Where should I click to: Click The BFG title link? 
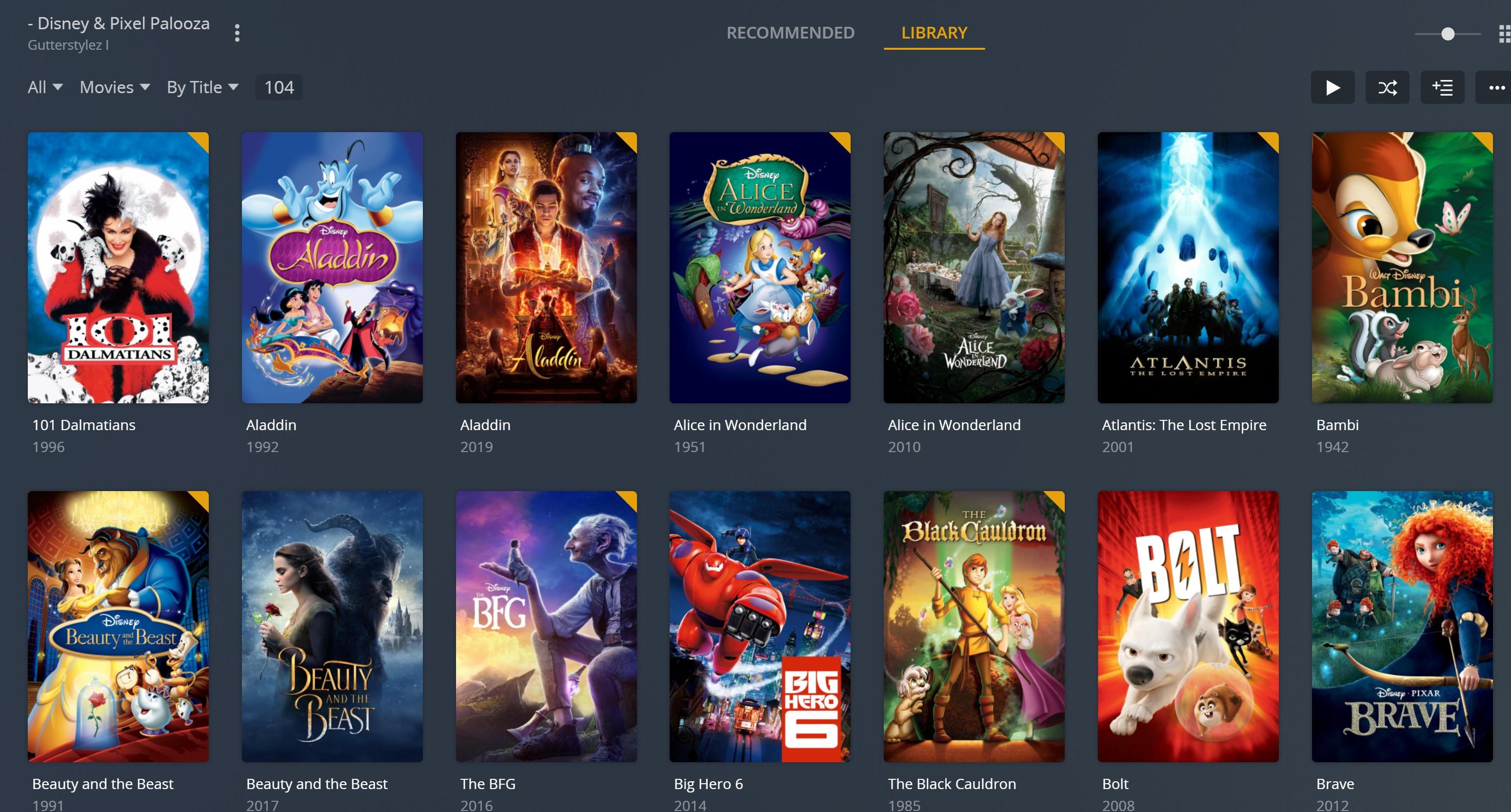pyautogui.click(x=487, y=784)
